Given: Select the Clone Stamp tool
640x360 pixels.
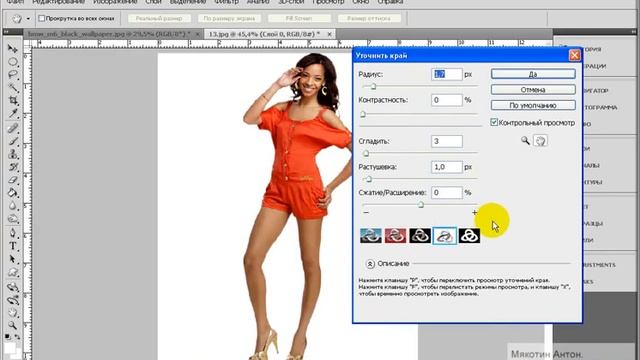Looking at the screenshot, I should coord(13,154).
